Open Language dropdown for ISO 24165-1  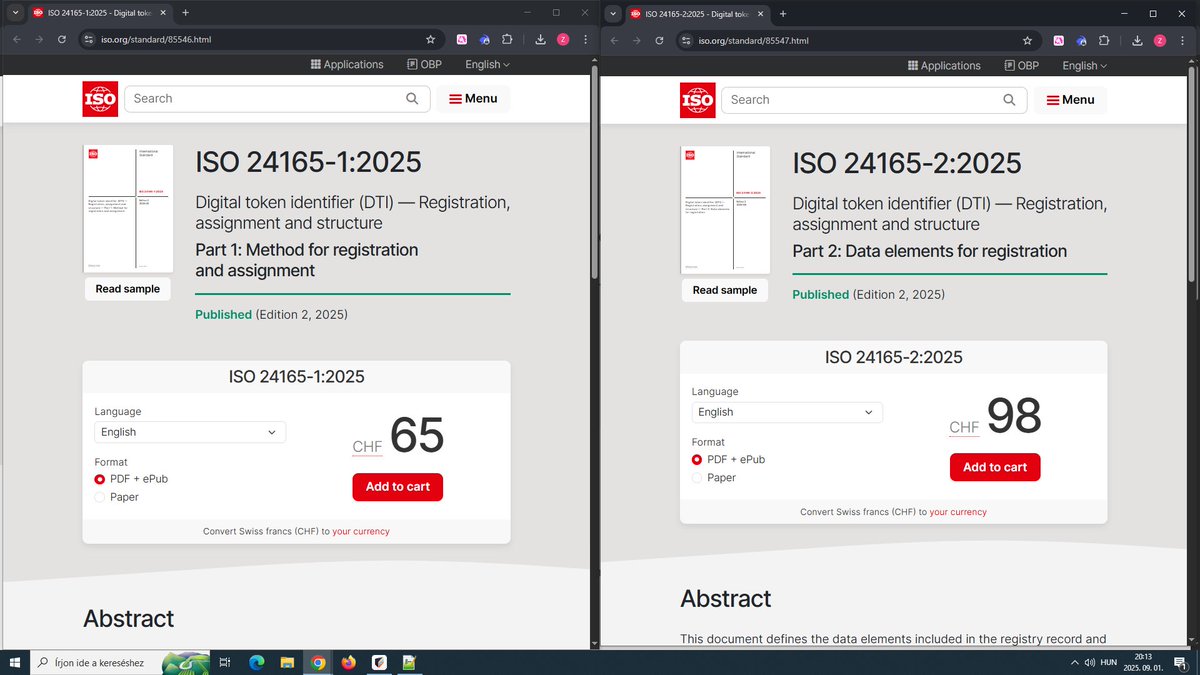190,432
